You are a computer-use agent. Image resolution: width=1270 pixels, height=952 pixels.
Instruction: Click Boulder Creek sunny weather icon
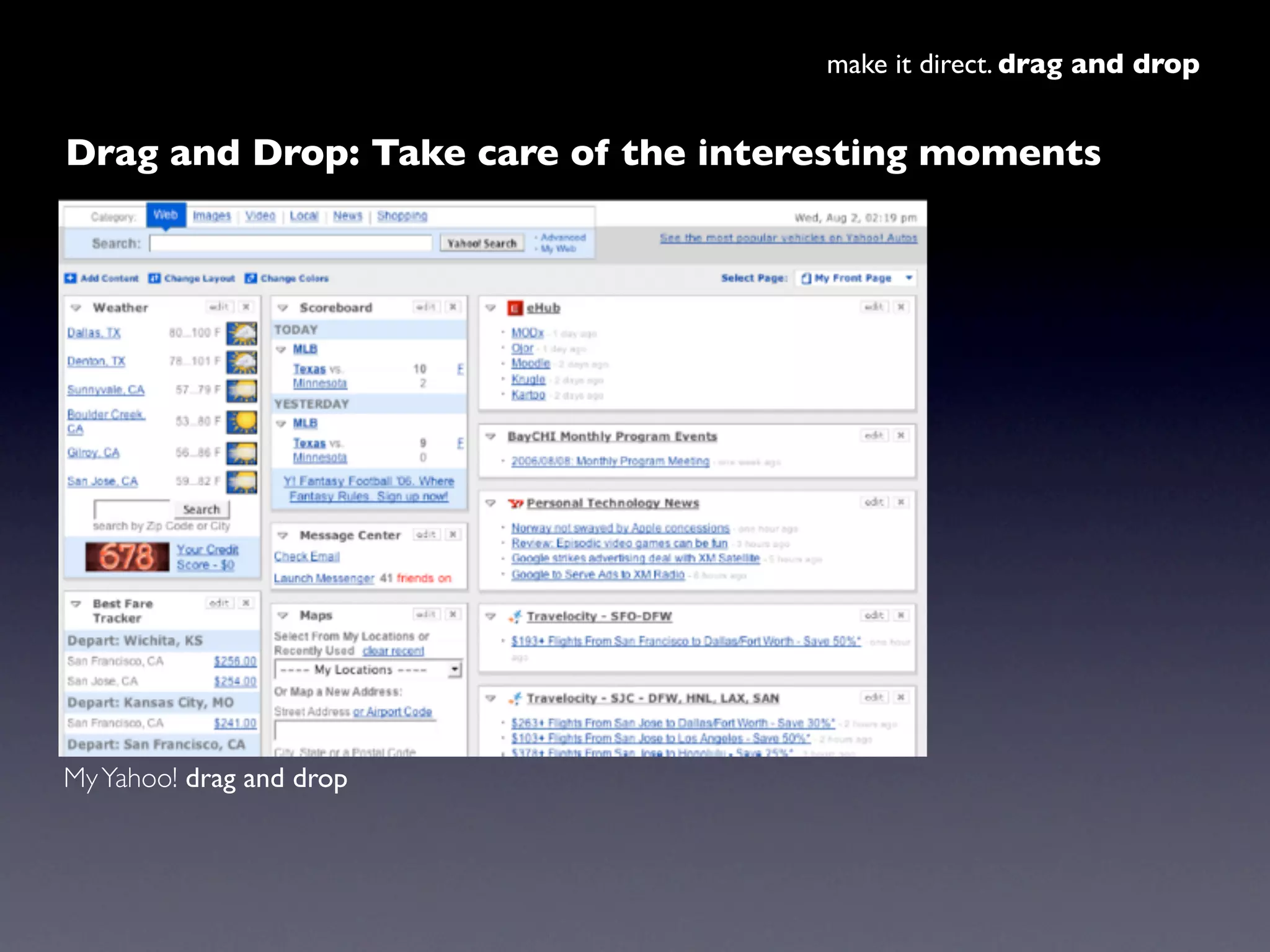pos(242,422)
